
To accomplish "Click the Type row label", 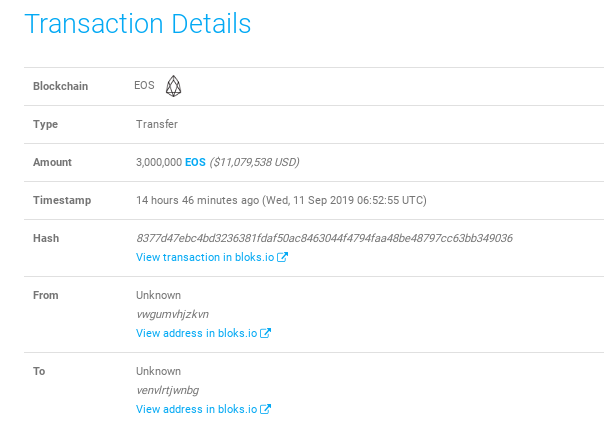I will click(45, 124).
